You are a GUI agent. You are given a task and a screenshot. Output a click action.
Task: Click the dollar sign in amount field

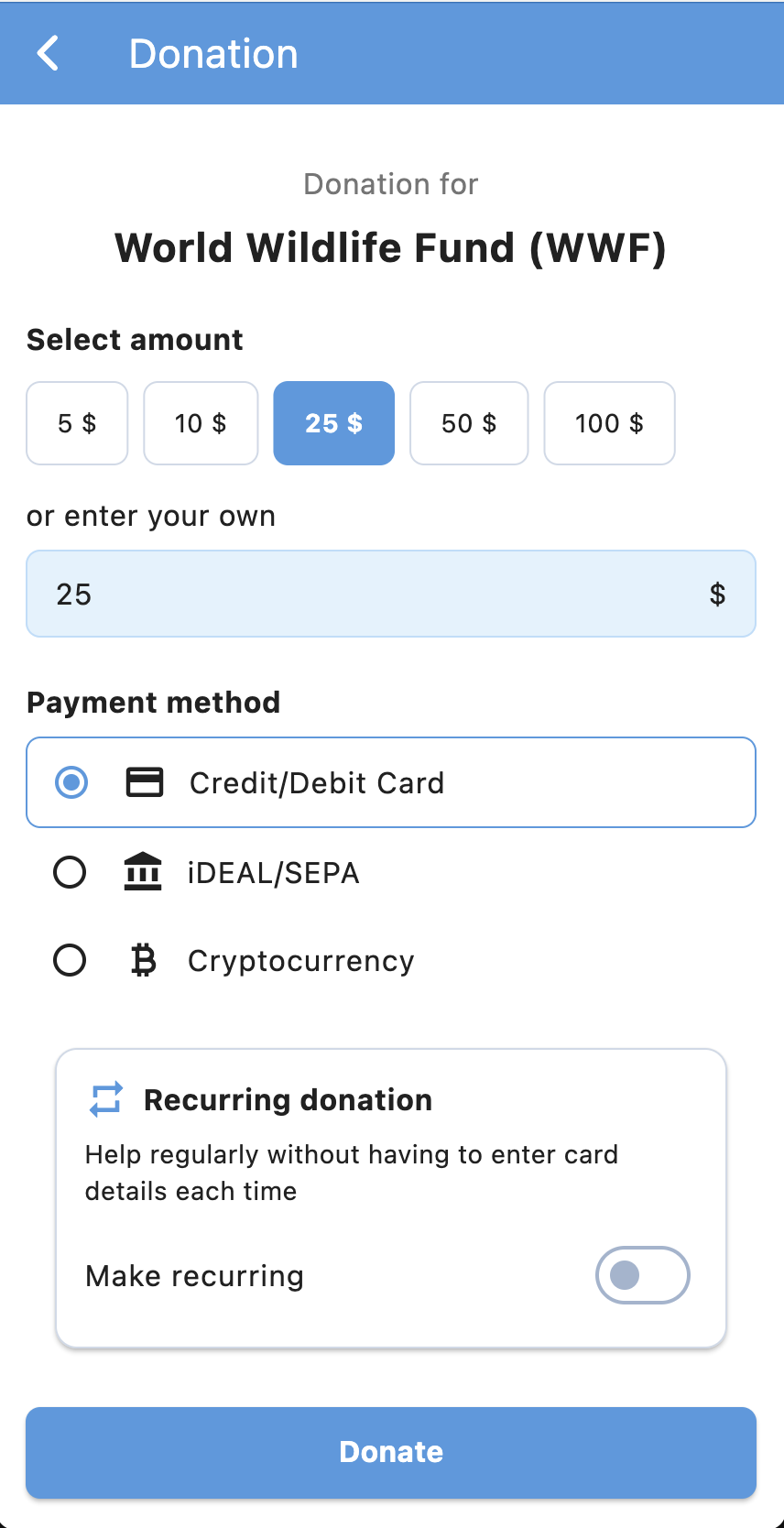718,594
